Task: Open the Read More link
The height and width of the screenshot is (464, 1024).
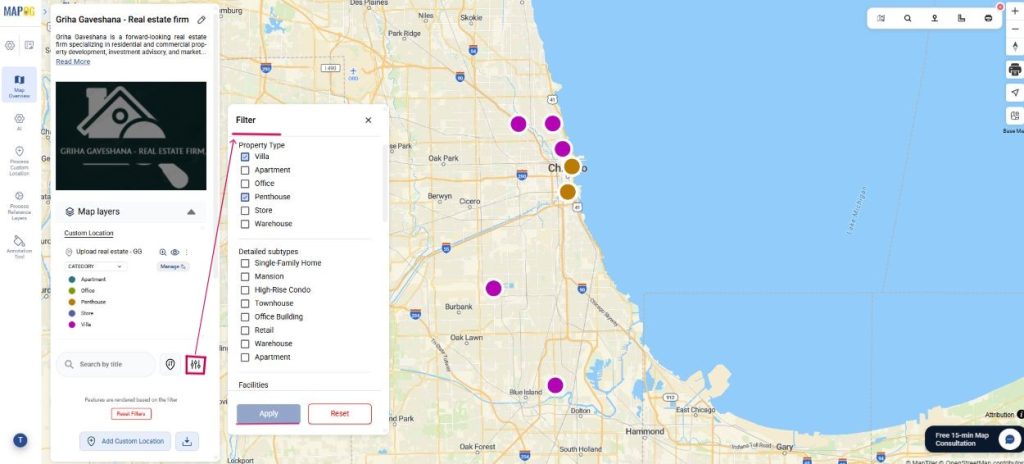Action: coord(73,61)
